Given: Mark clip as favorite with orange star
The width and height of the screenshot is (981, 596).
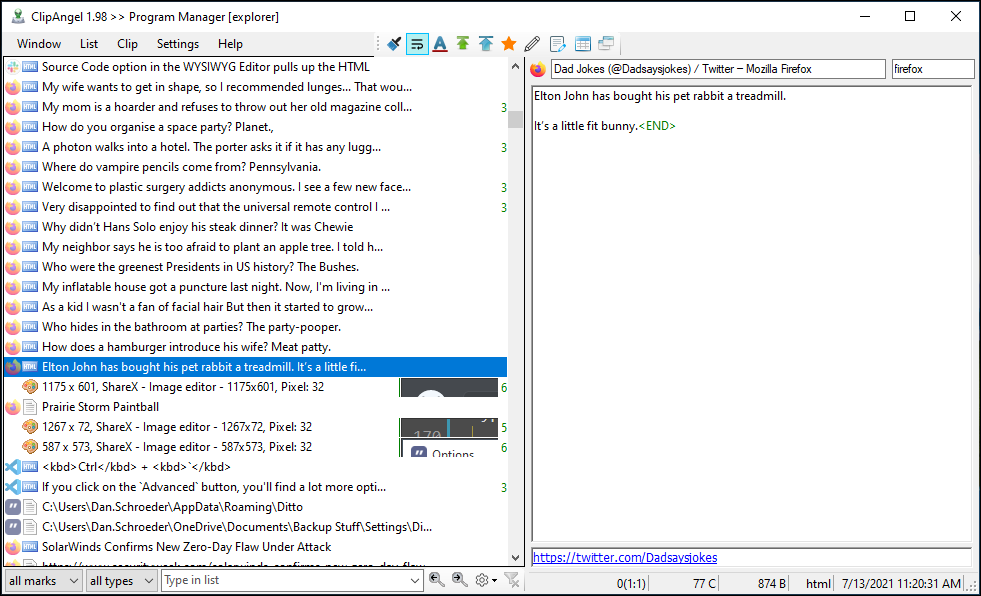Looking at the screenshot, I should pos(509,44).
